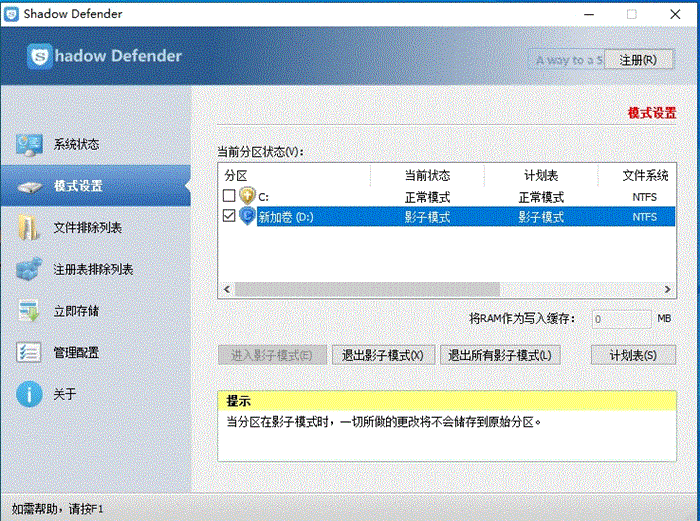
Task: Select the C: partition row name
Action: click(263, 197)
